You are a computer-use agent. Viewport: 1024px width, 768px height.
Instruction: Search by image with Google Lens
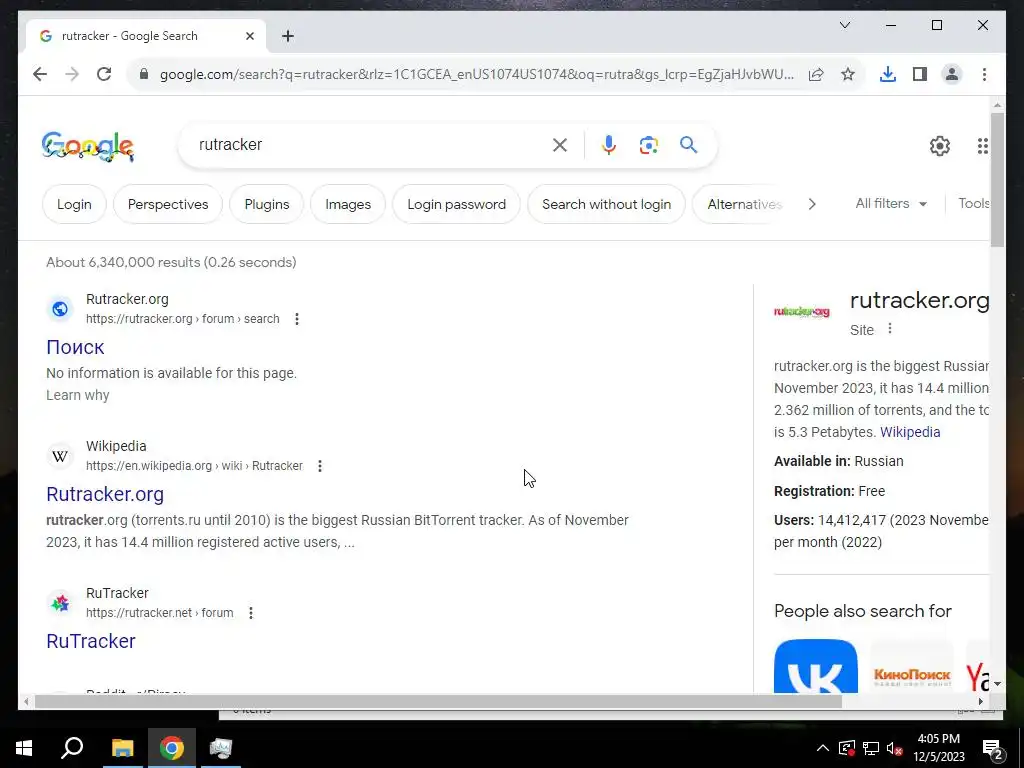tap(648, 145)
